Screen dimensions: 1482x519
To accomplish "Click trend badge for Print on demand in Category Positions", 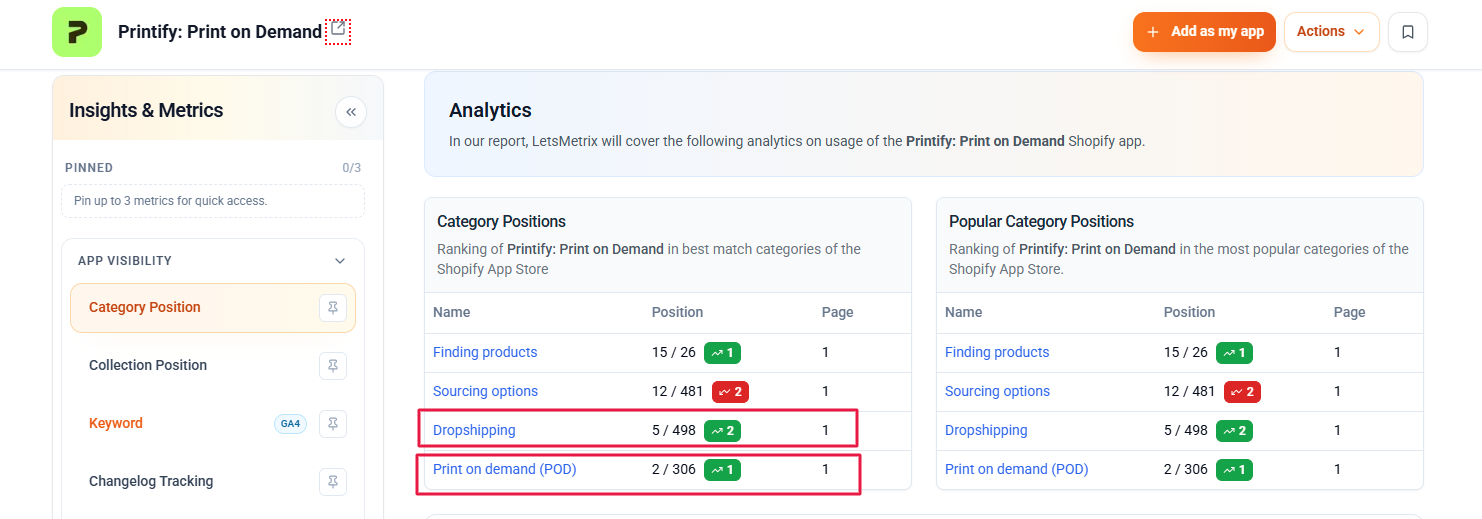I will click(x=722, y=470).
